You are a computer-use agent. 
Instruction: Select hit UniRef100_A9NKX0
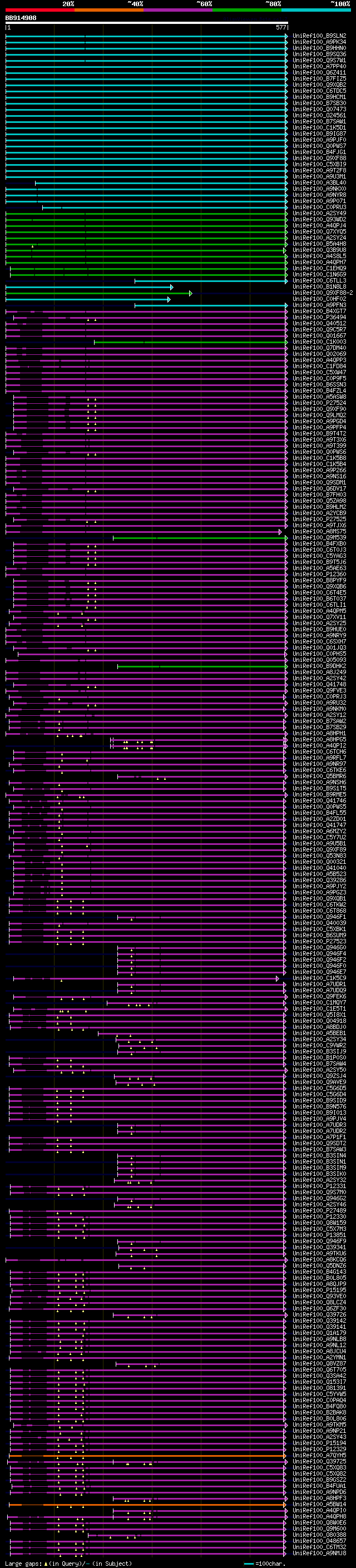point(319,189)
